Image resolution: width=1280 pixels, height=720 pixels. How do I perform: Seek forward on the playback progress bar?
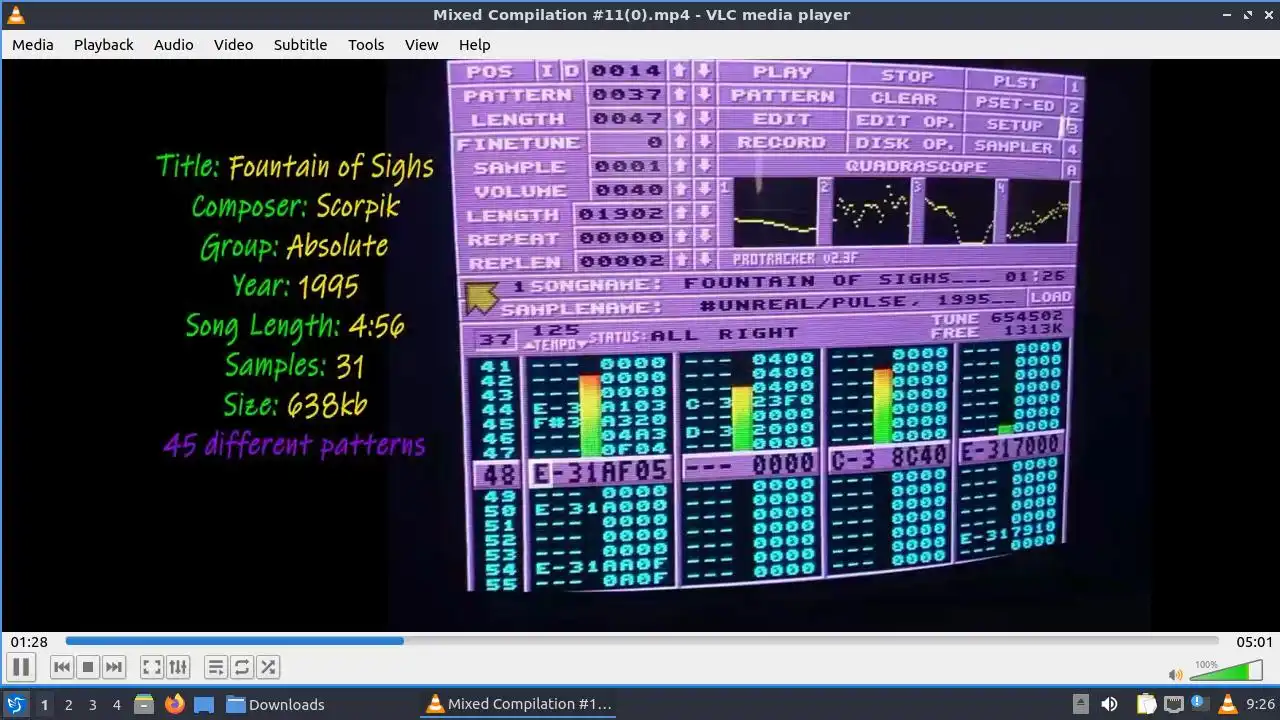(642, 641)
